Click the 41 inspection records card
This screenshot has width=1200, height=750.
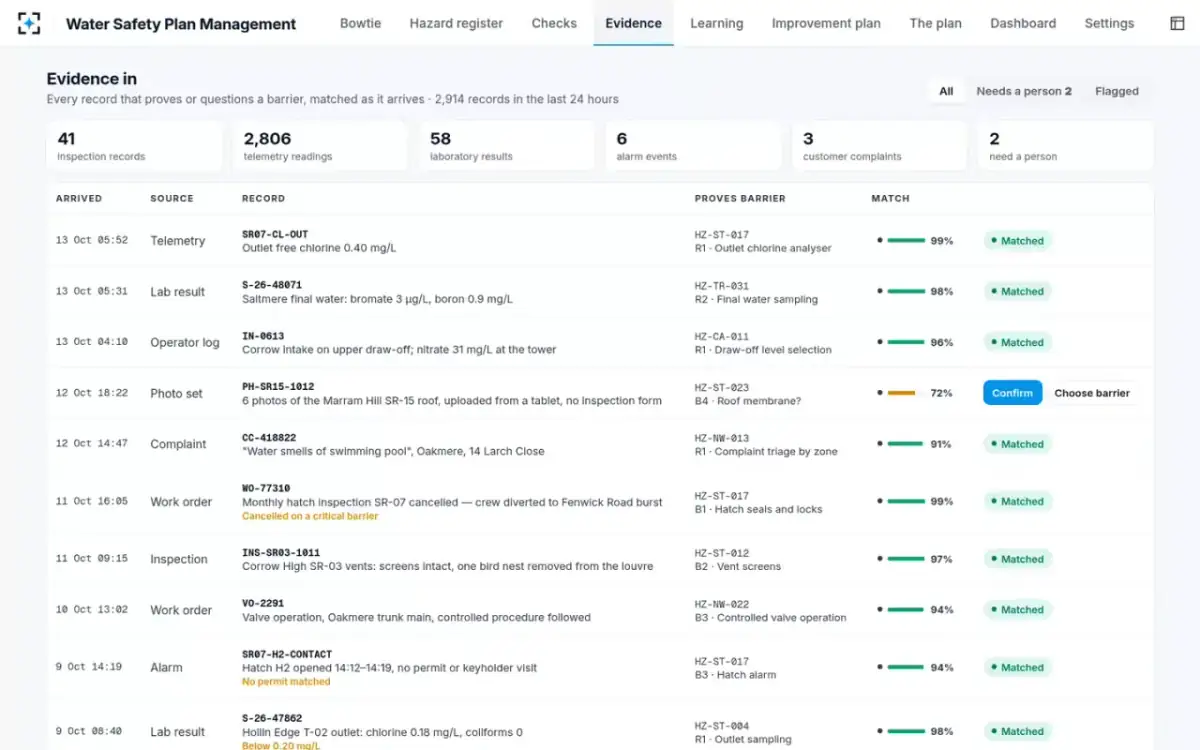[134, 146]
